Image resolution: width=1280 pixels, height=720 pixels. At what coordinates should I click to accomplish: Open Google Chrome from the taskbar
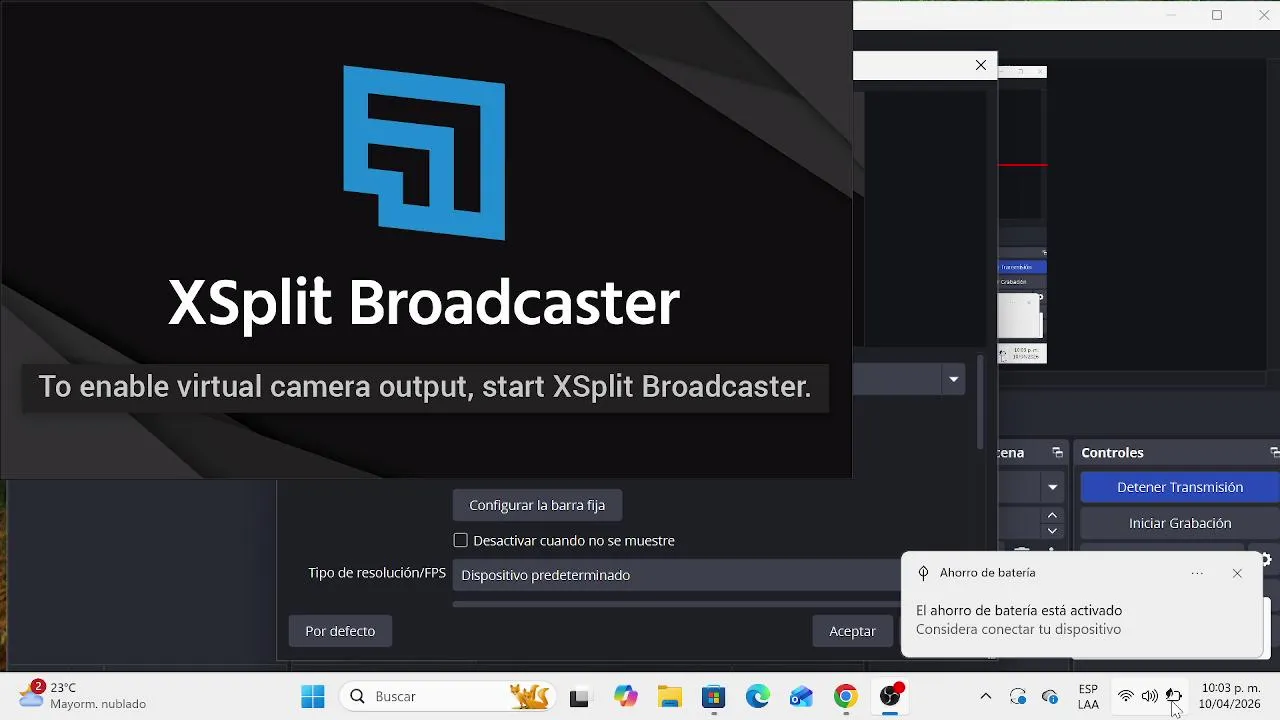coord(846,697)
